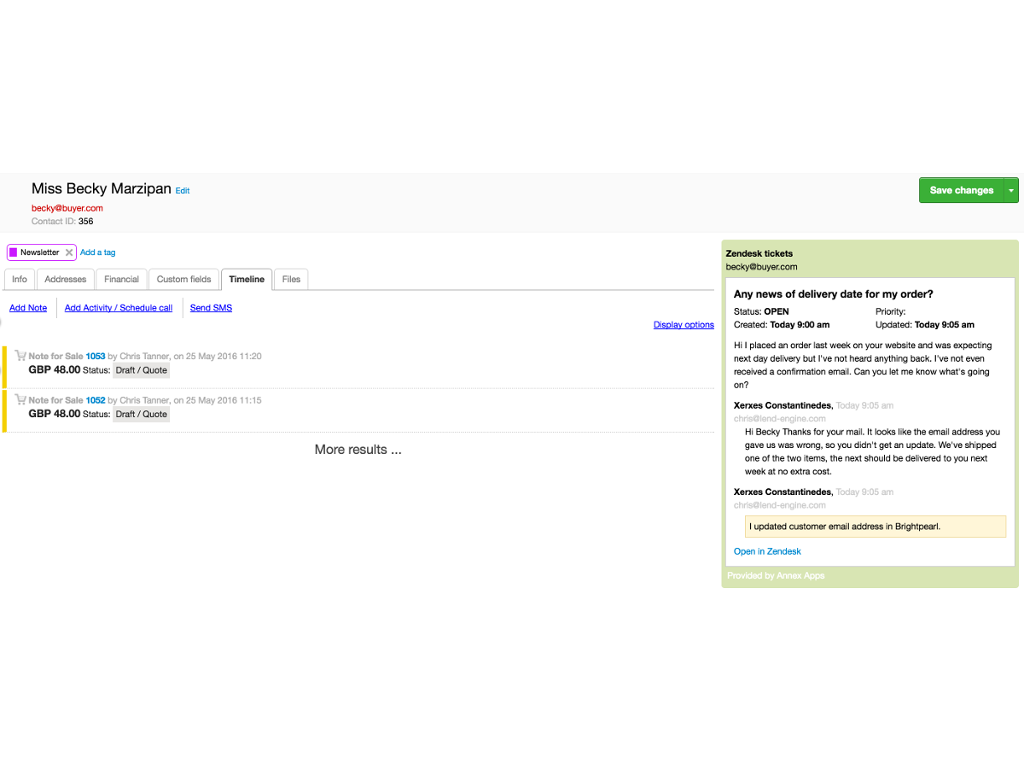Click the cart icon for Sale 1052
Viewport: 1024px width, 768px height.
click(20, 399)
